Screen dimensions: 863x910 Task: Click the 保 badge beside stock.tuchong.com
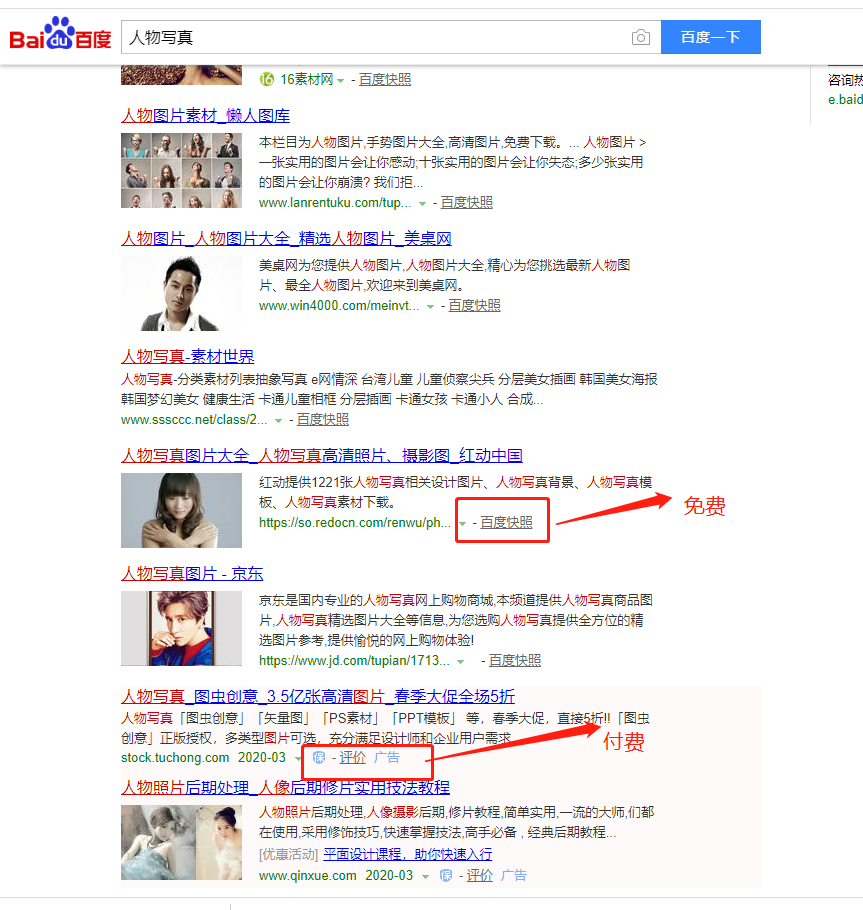coord(319,757)
